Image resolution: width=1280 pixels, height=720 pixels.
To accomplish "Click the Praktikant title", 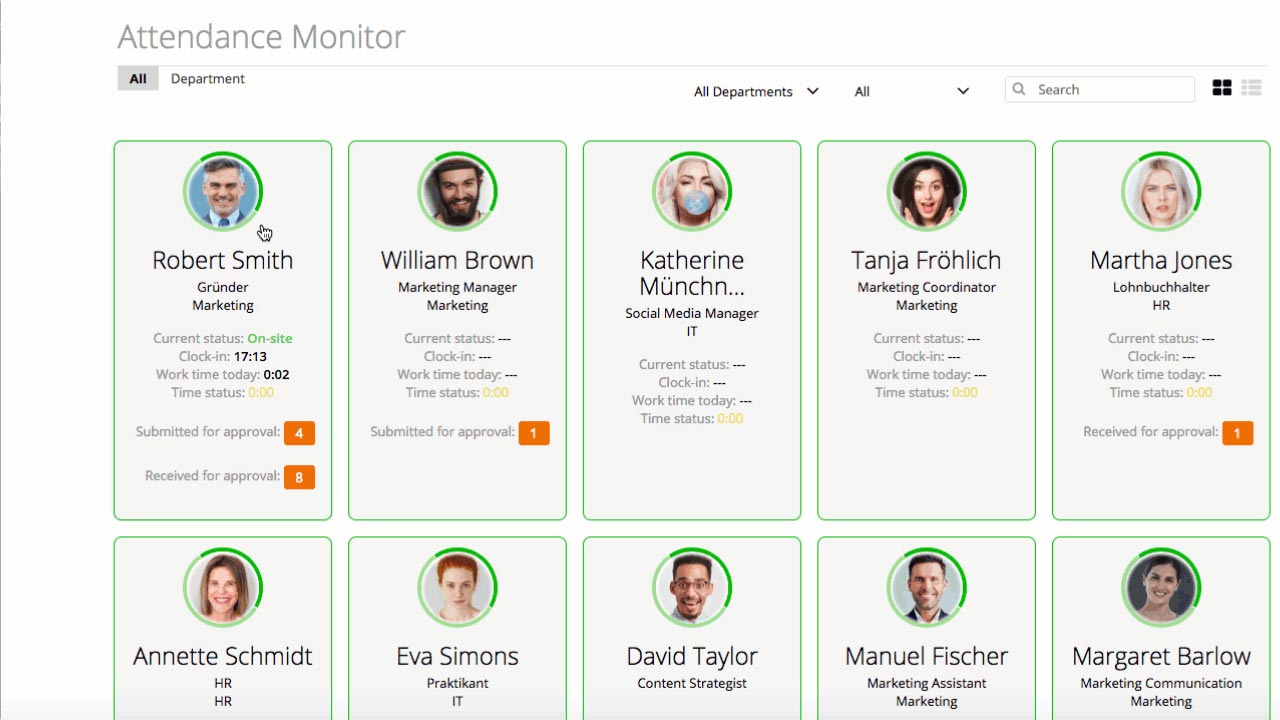I will coord(457,683).
